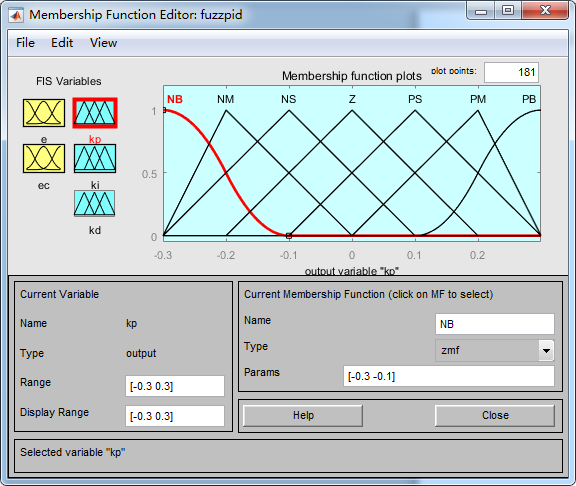The width and height of the screenshot is (576, 486).
Task: Click the NB curve handle at -0.1
Action: (x=289, y=236)
